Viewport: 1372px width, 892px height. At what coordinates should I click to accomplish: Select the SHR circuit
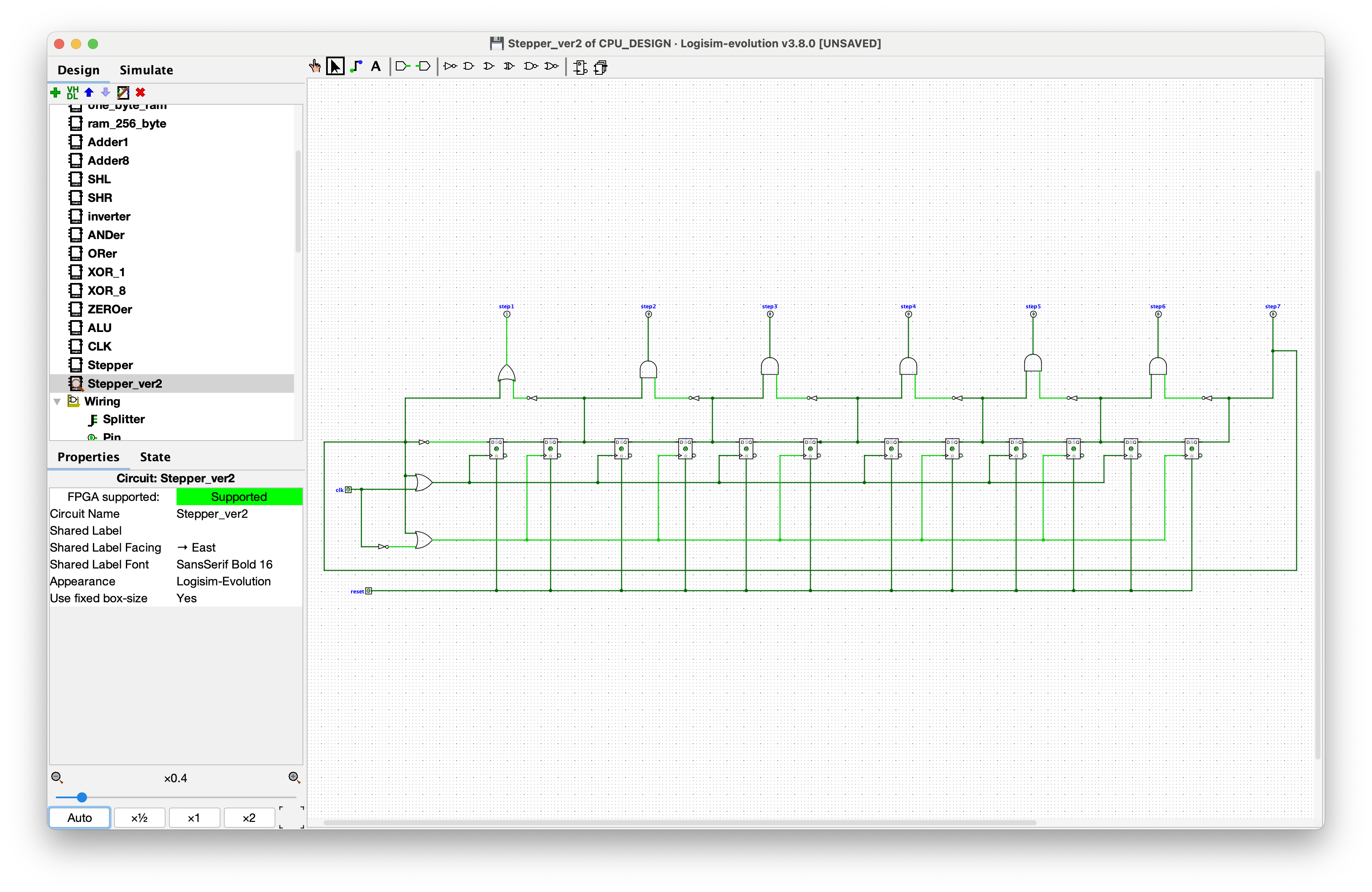99,198
